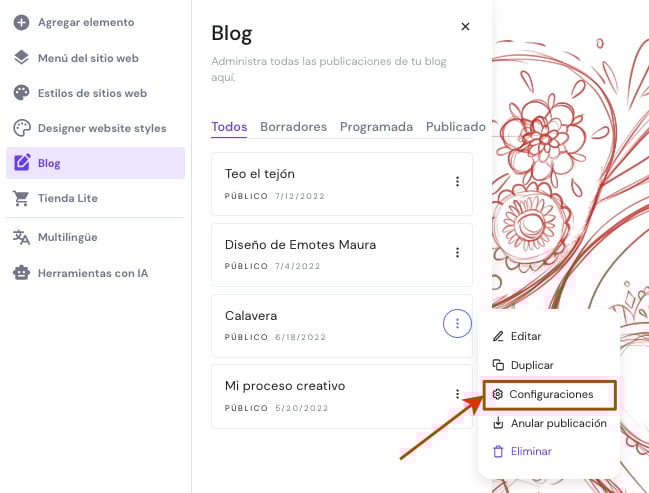This screenshot has width=649, height=493.
Task: Toggle the Calavera post options menu
Action: pos(457,323)
